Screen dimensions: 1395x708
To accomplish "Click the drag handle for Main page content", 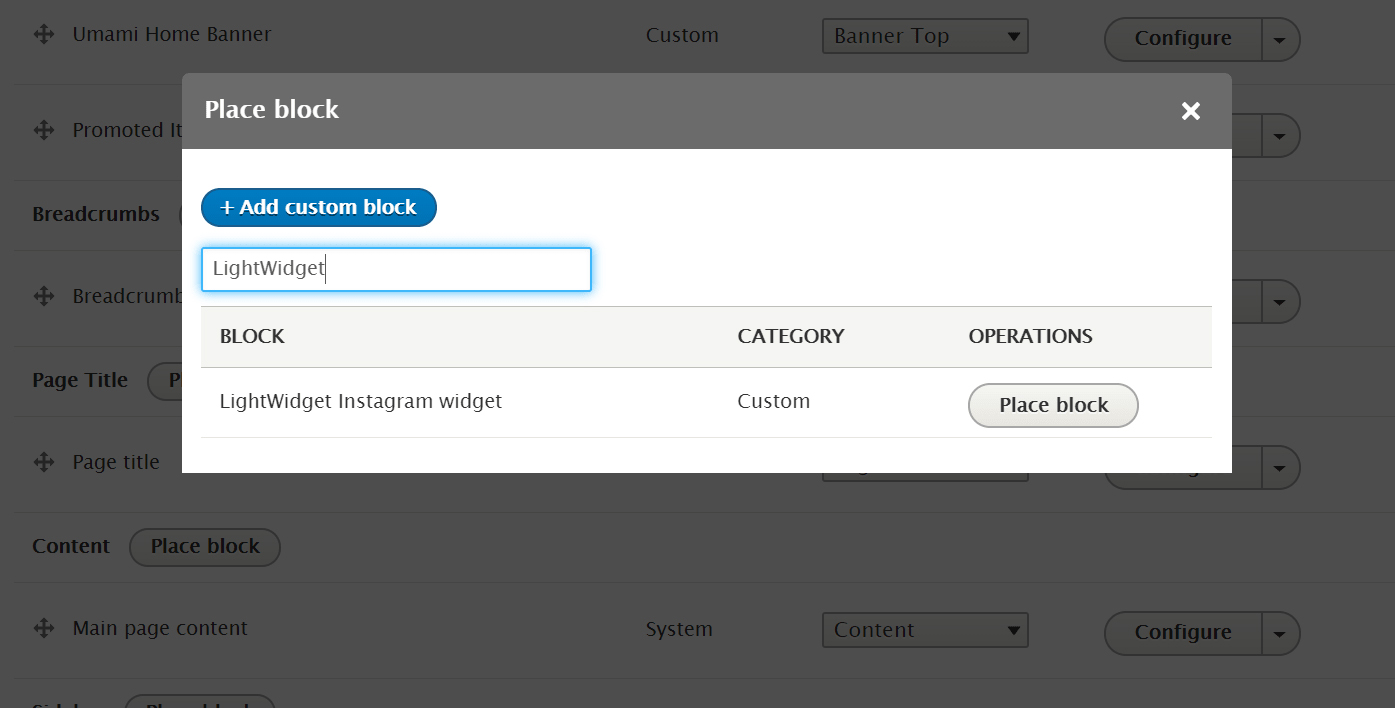I will click(43, 628).
